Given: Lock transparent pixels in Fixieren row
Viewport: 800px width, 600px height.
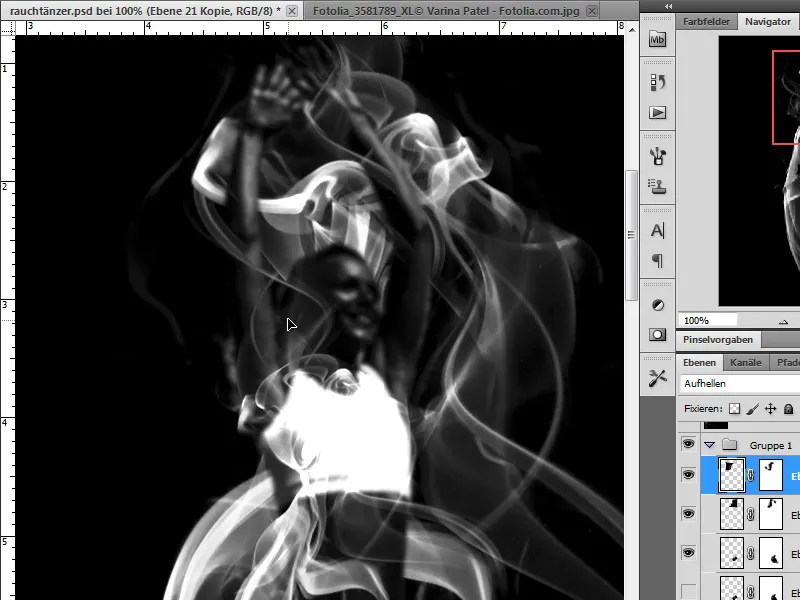Looking at the screenshot, I should pos(734,409).
